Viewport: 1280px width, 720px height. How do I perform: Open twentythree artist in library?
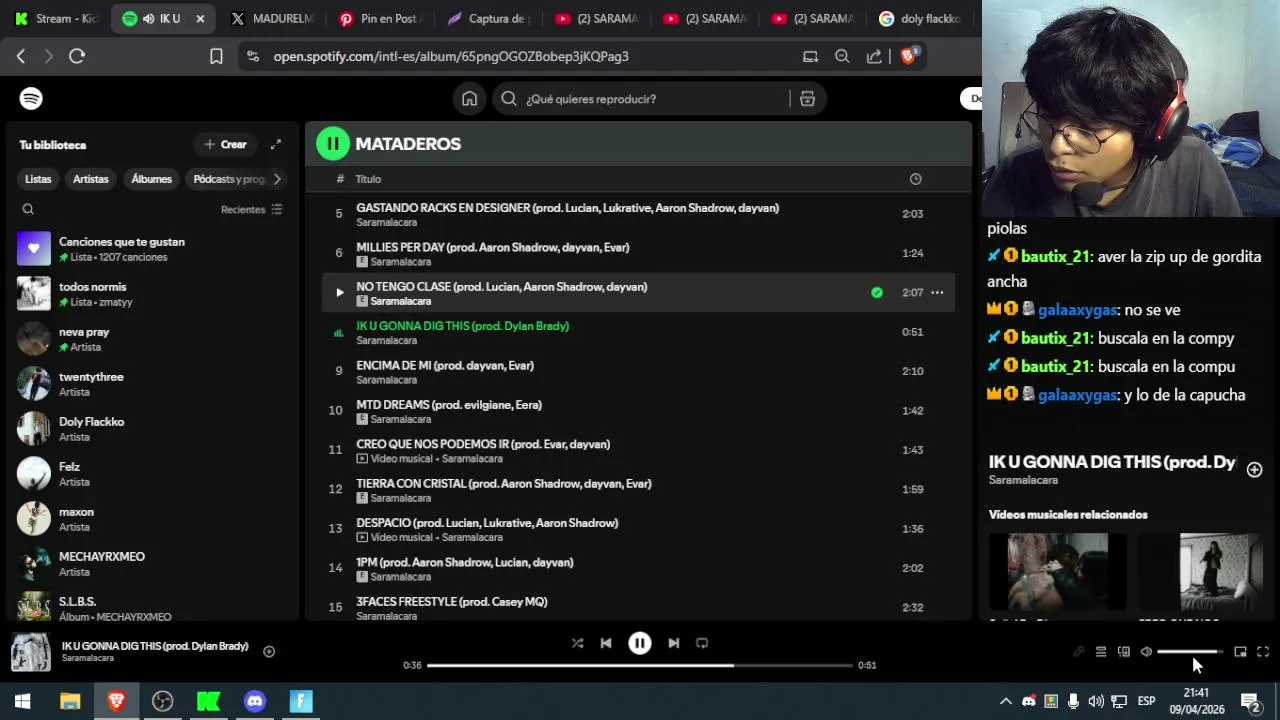tap(153, 384)
